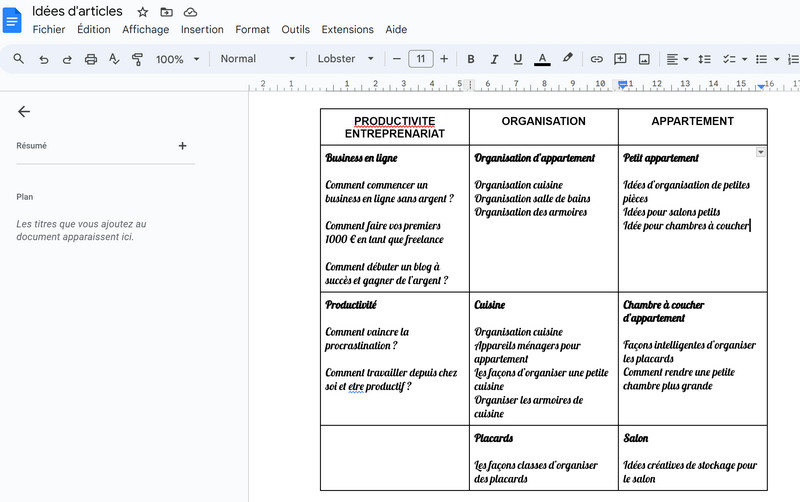Image resolution: width=800 pixels, height=502 pixels.
Task: Open the text color picker
Action: [542, 59]
